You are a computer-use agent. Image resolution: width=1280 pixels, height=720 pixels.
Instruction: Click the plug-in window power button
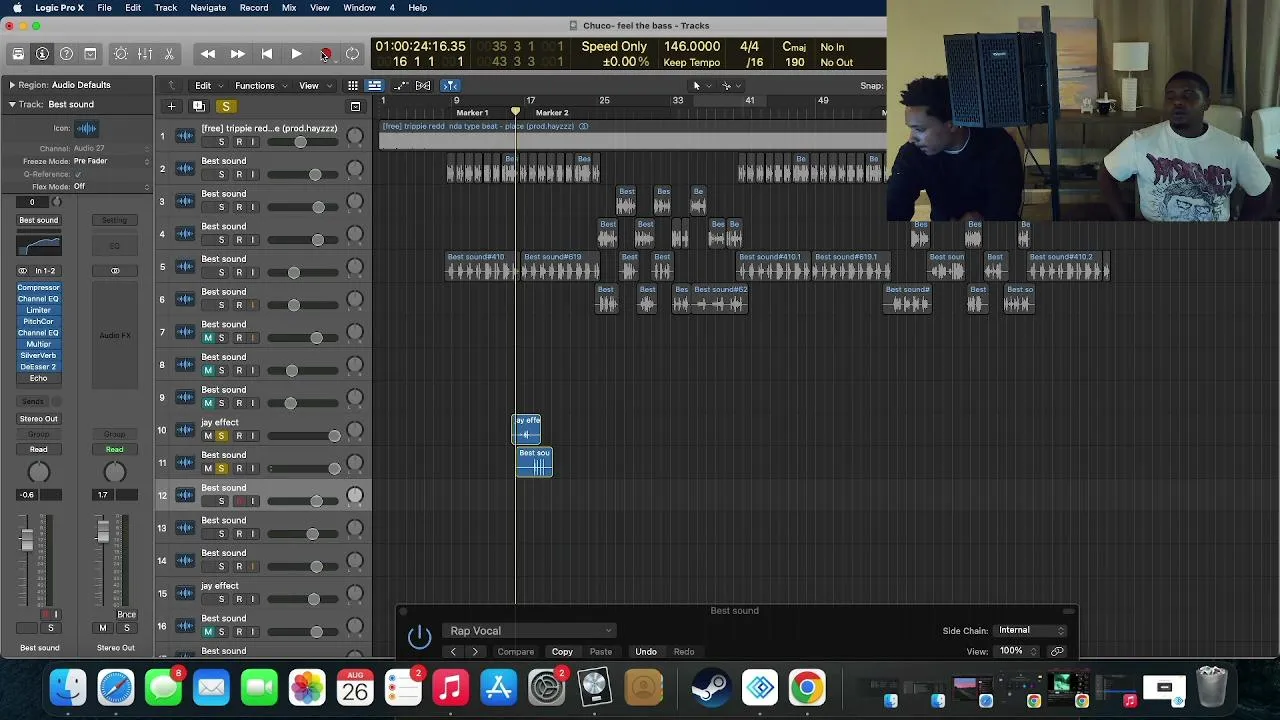click(x=419, y=635)
